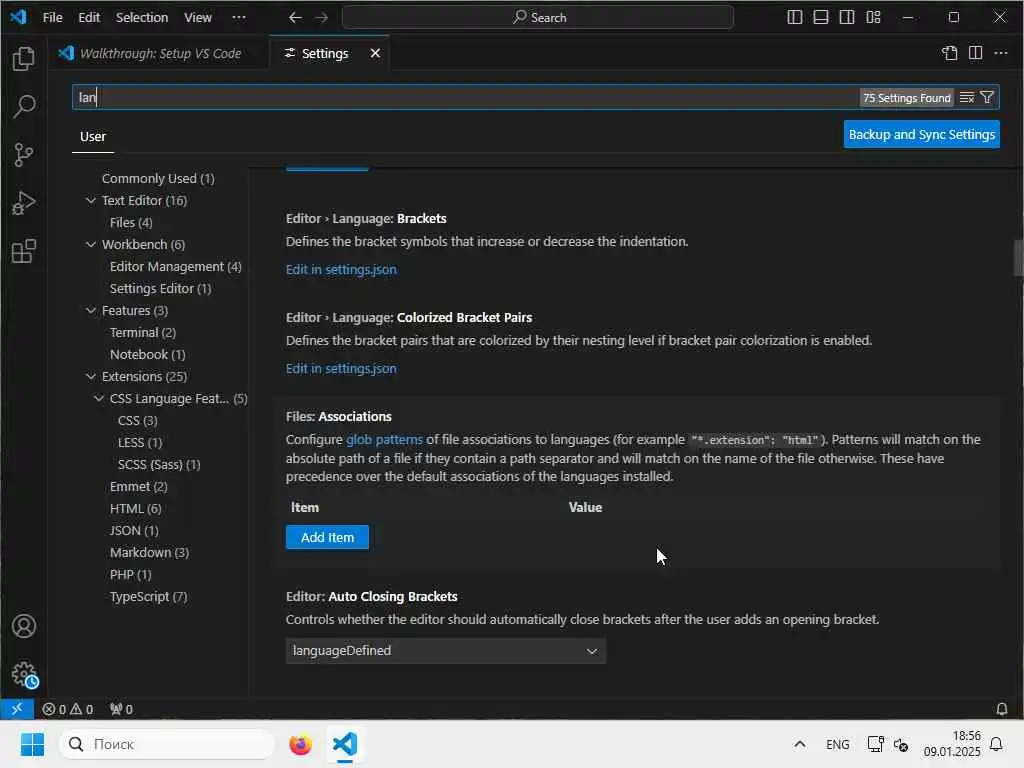Split editor right icon
Image resolution: width=1024 pixels, height=768 pixels.
point(975,53)
